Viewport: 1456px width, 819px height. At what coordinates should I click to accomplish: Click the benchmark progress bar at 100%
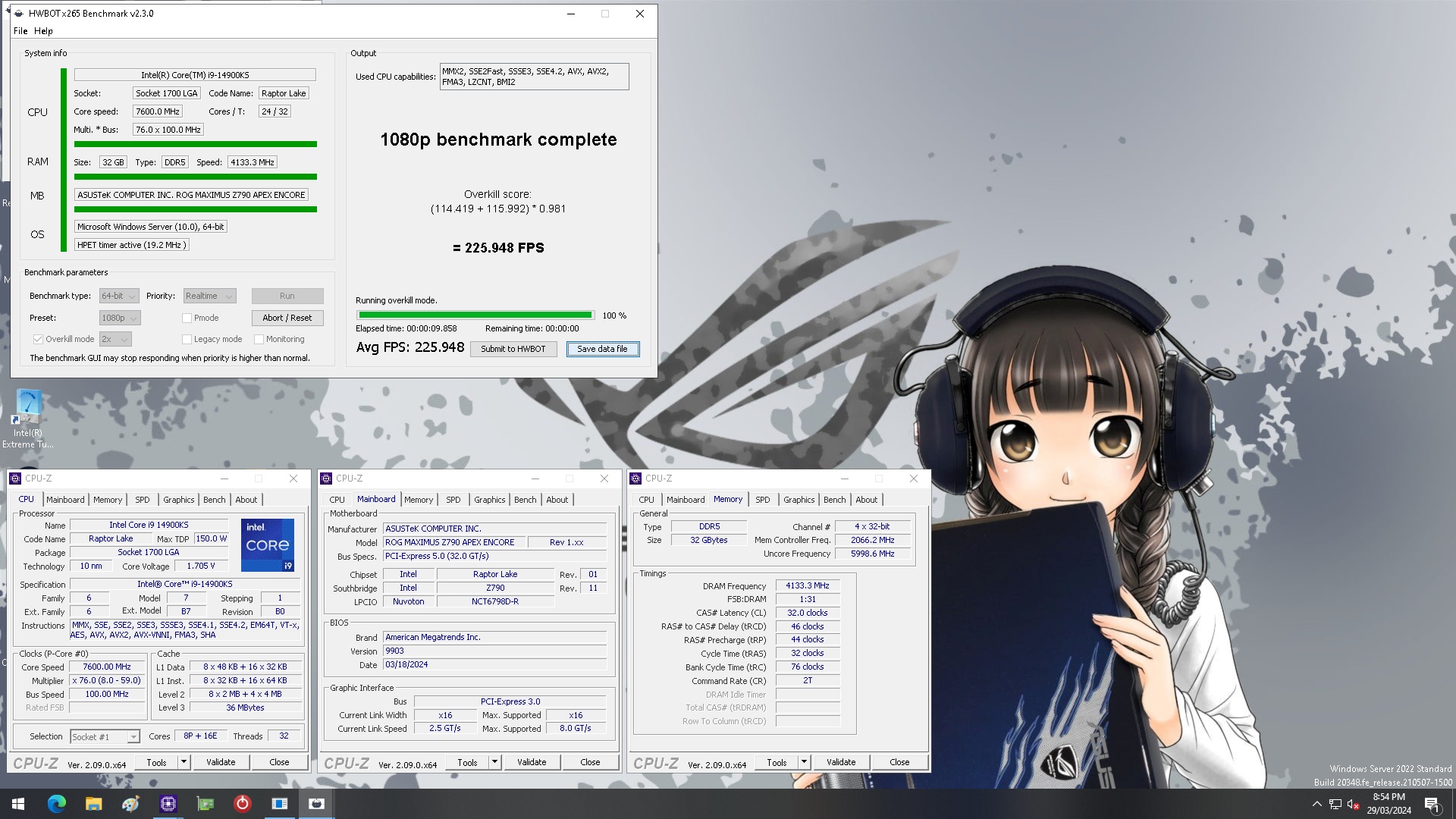tap(475, 315)
